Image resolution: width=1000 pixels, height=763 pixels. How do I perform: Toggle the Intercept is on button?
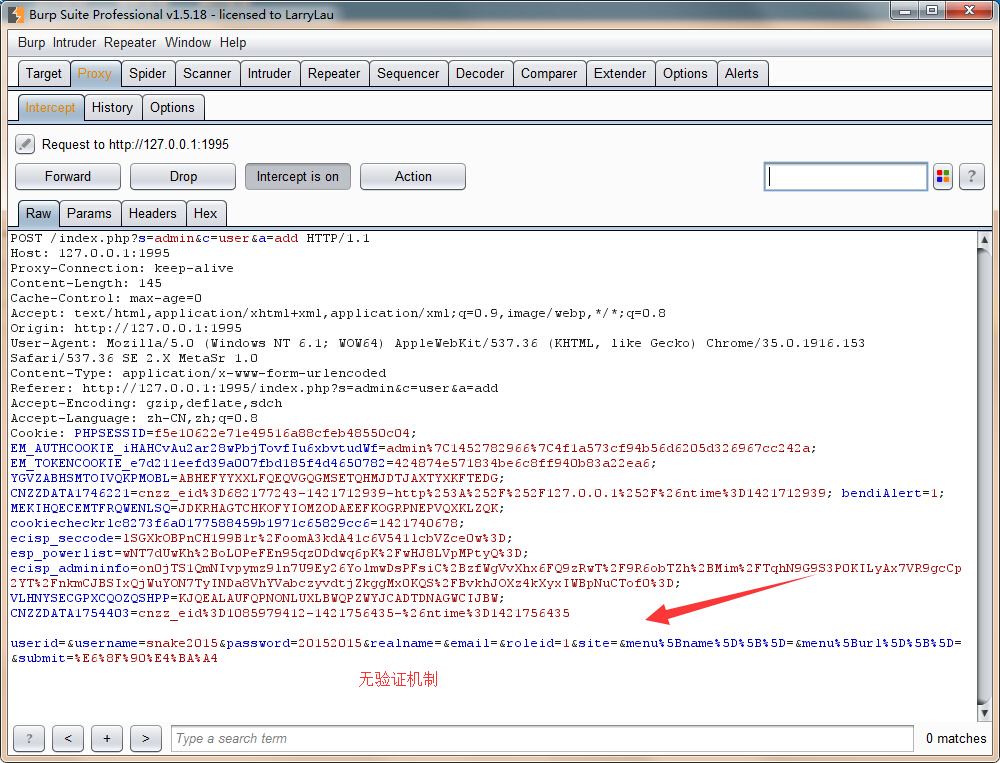point(298,177)
